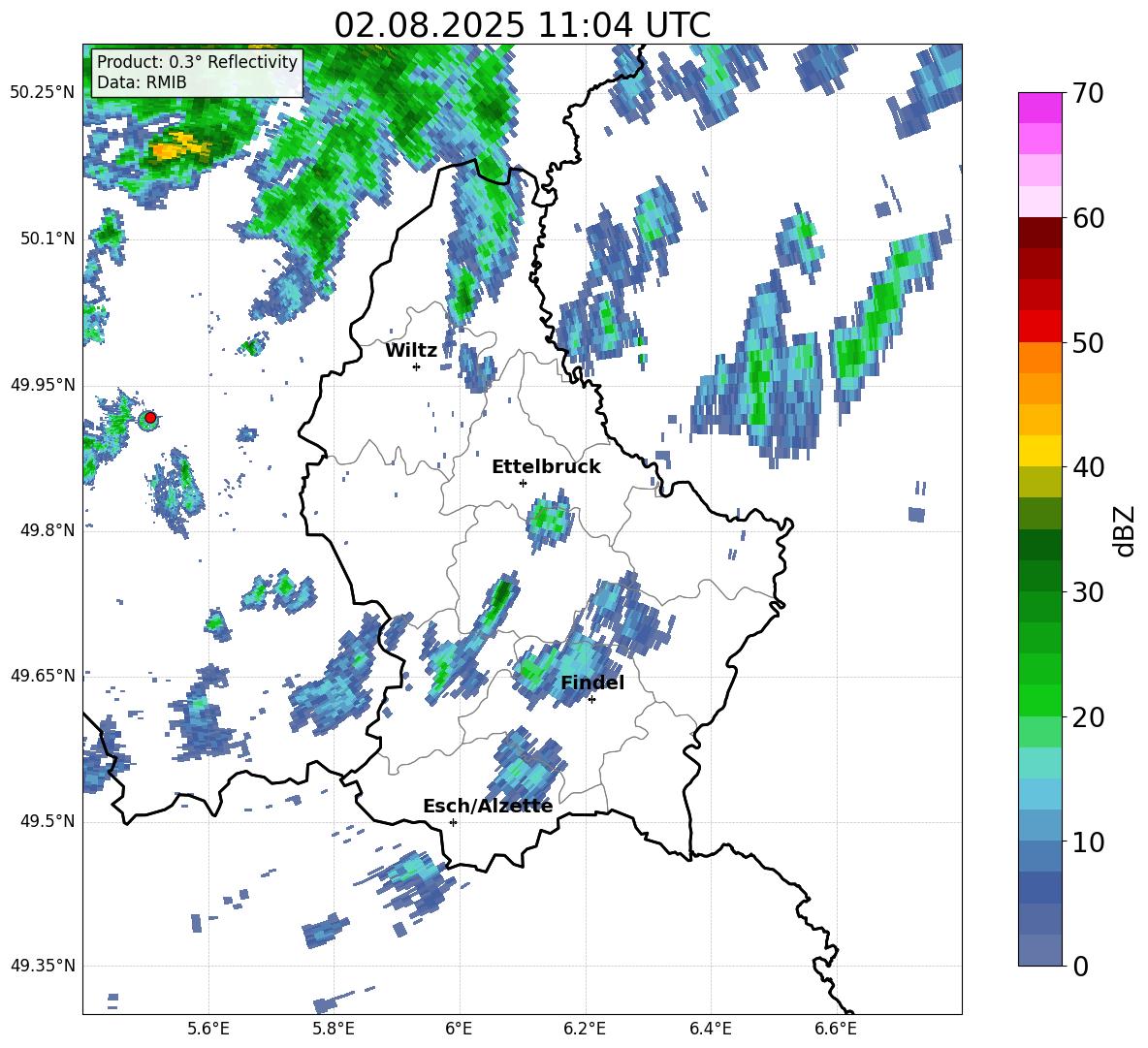Click the Esch/Alzette station cross marker
1148x1048 pixels.
coord(453,822)
